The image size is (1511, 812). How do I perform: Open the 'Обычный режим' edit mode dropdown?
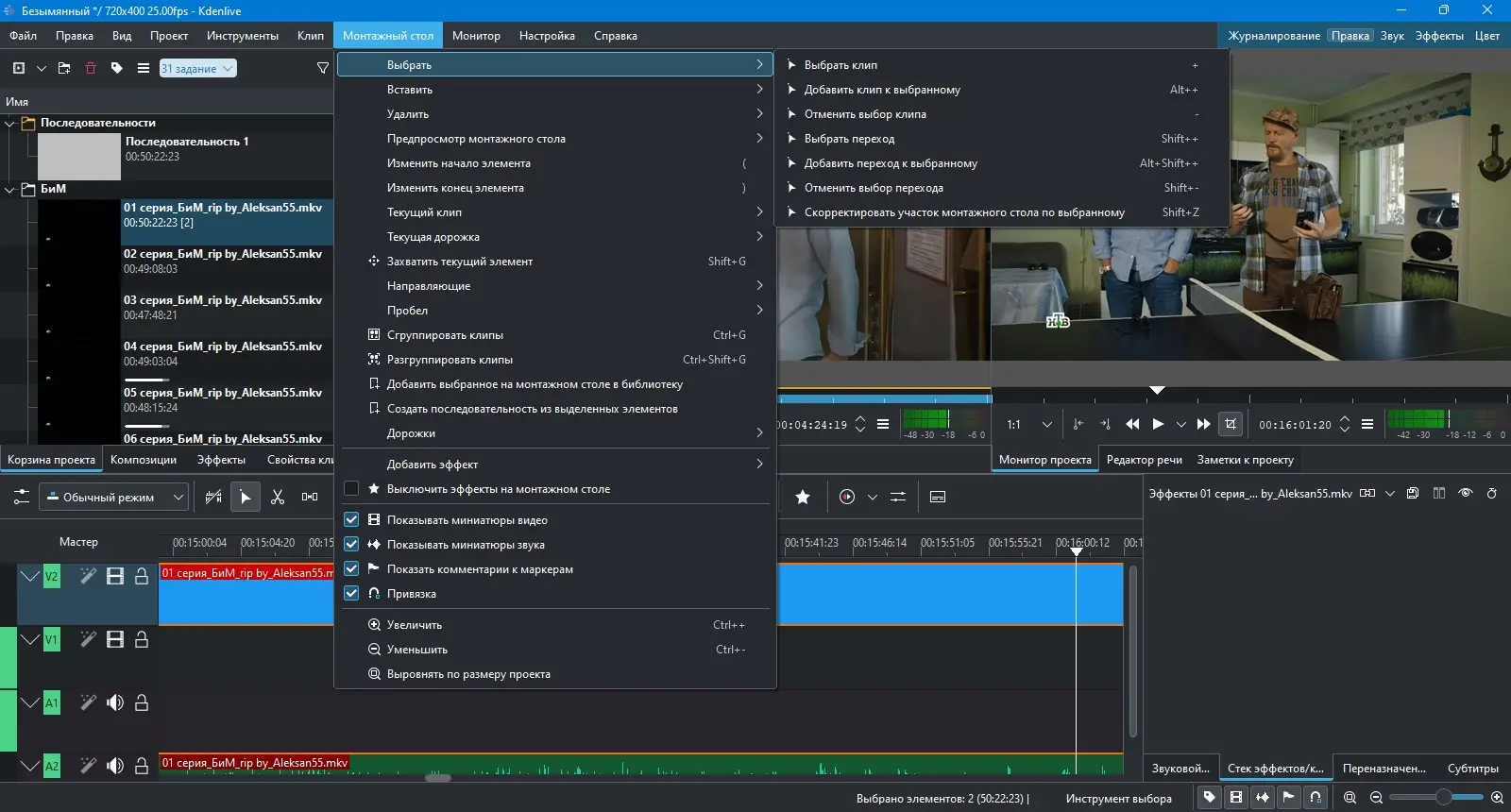[x=113, y=497]
